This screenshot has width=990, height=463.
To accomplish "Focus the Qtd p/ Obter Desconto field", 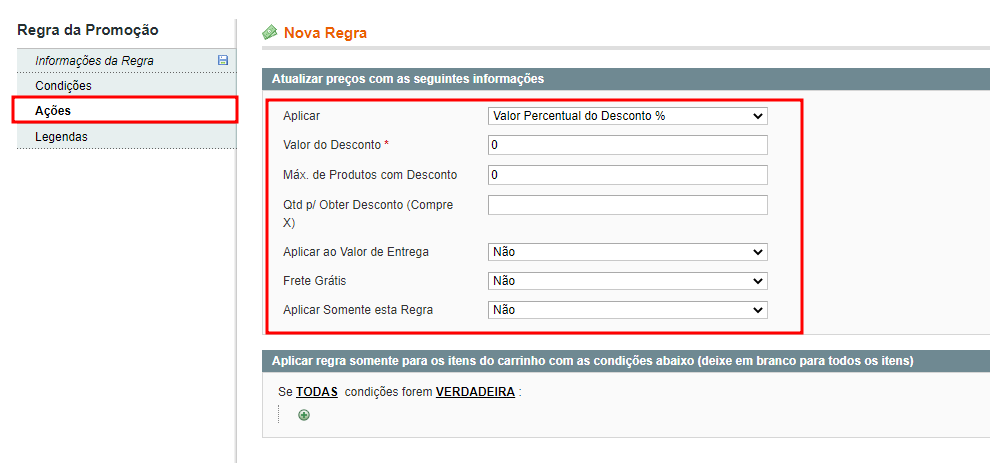I will click(628, 205).
